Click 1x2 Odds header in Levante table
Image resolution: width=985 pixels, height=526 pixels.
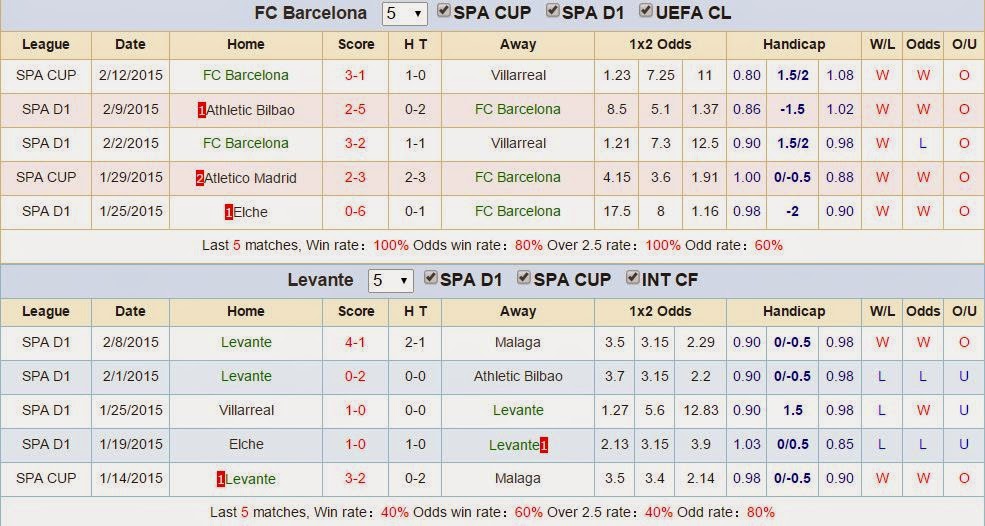click(x=660, y=312)
